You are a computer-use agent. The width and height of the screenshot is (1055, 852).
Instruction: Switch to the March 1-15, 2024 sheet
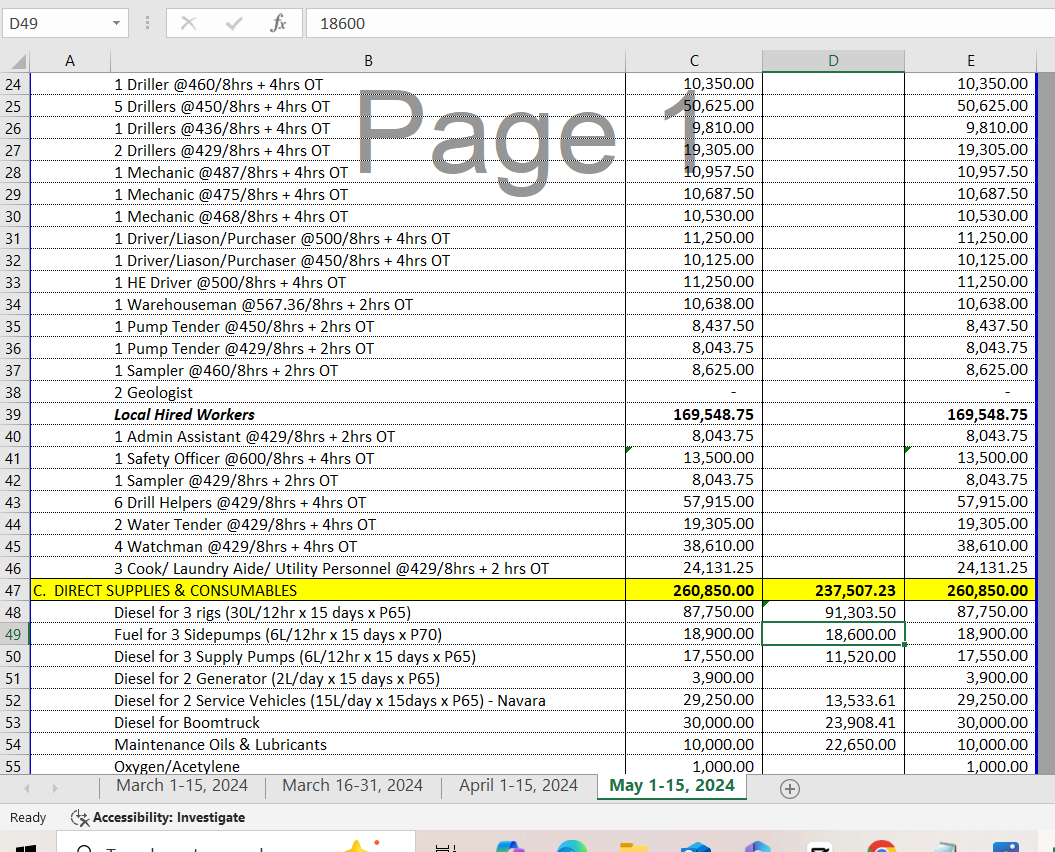tap(182, 785)
